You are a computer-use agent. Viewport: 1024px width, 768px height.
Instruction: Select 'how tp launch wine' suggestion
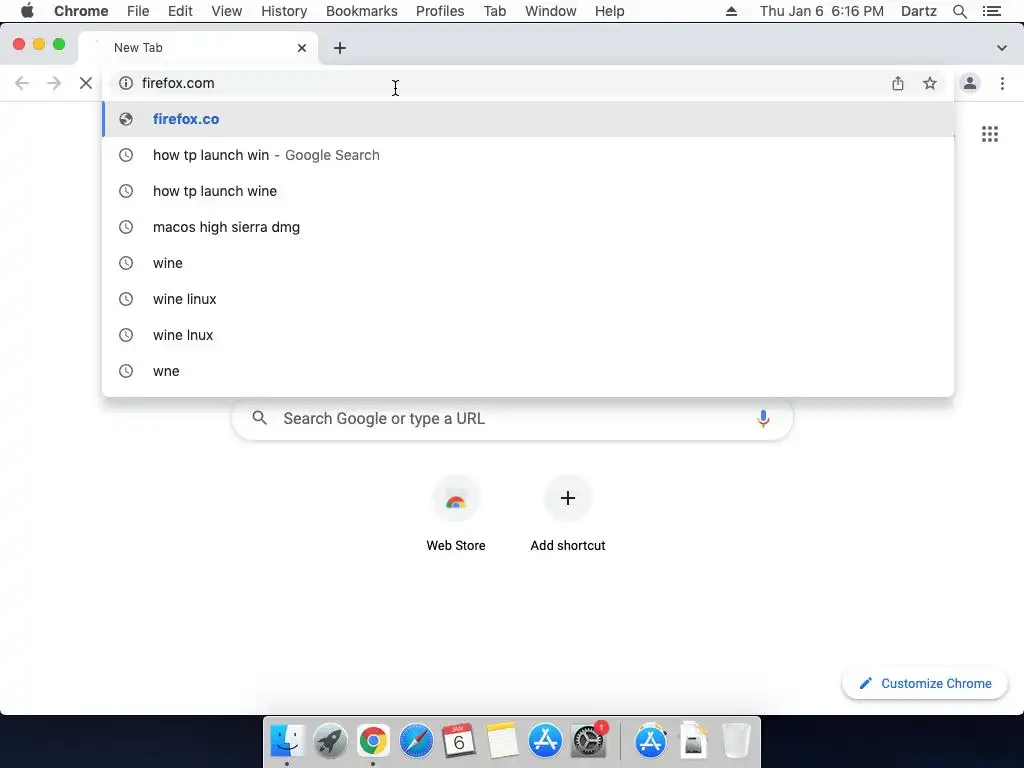click(528, 191)
